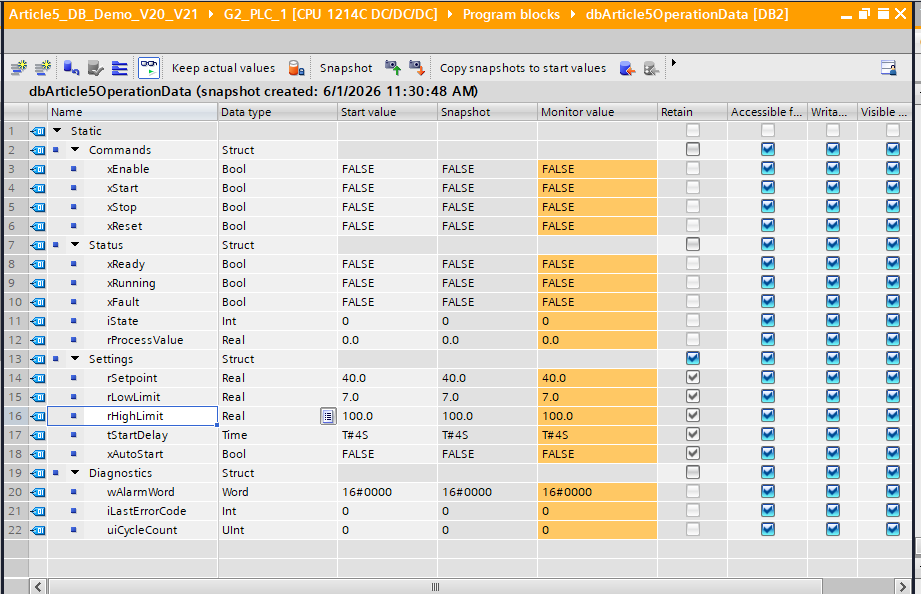
Task: Toggle the Monitor all glasses icon
Action: pyautogui.click(x=149, y=68)
